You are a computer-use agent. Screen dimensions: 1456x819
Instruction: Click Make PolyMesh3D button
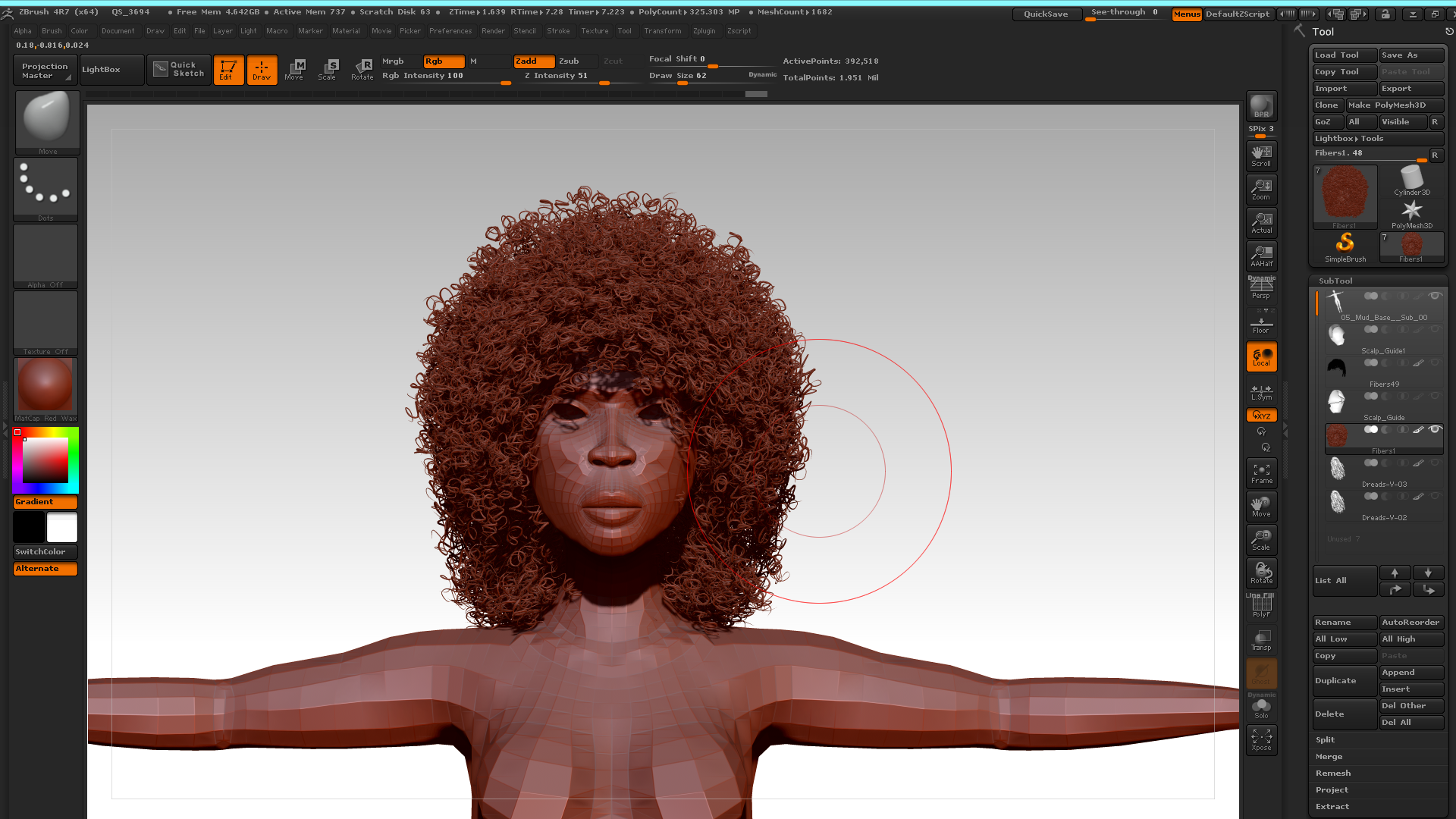click(1395, 105)
